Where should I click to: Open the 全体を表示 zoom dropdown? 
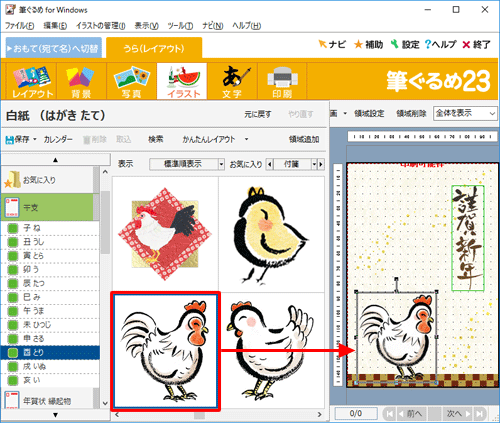point(465,113)
